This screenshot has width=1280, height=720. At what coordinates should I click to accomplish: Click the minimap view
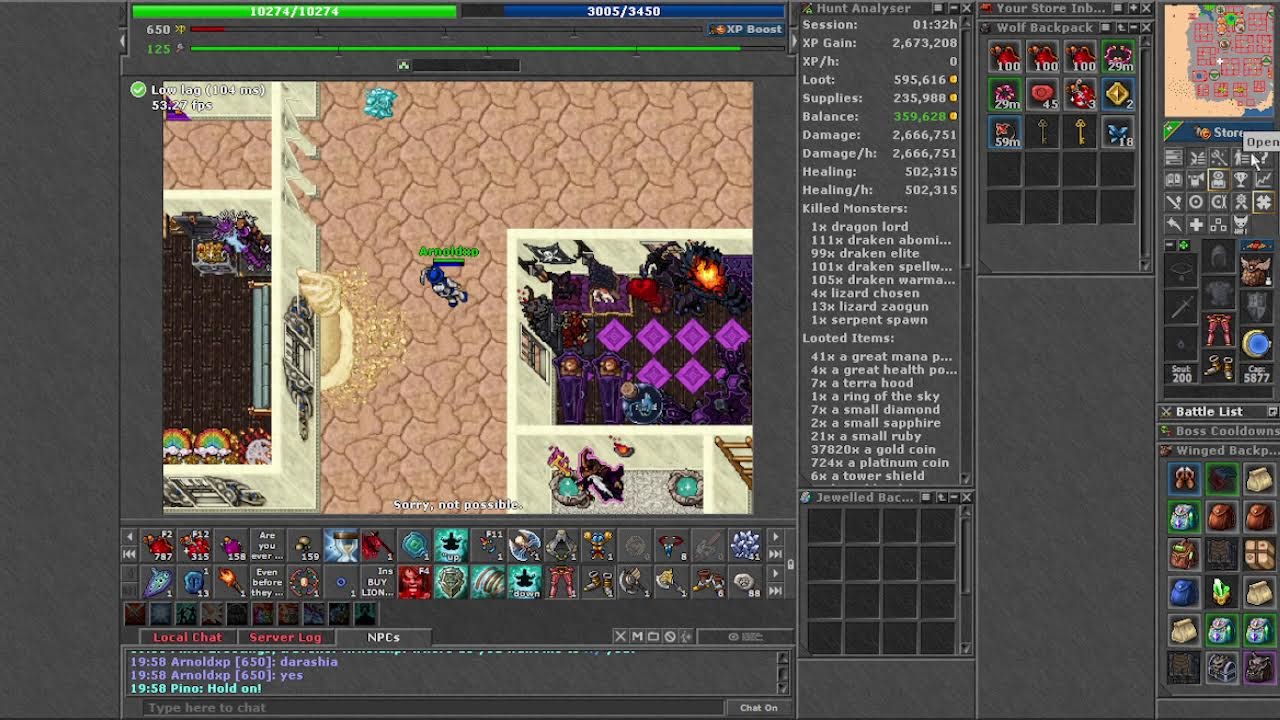tap(1219, 60)
